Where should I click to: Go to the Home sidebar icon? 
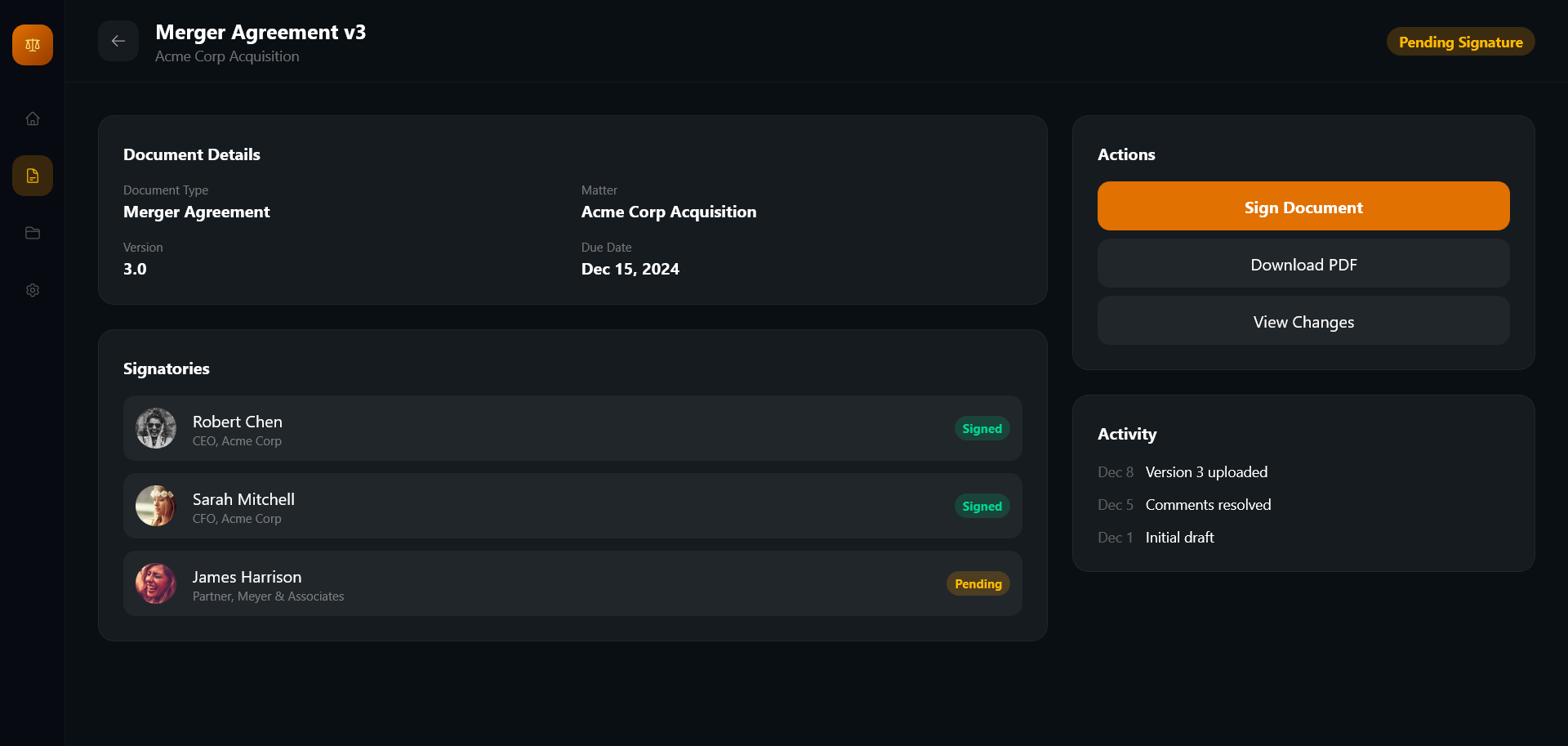coord(33,118)
